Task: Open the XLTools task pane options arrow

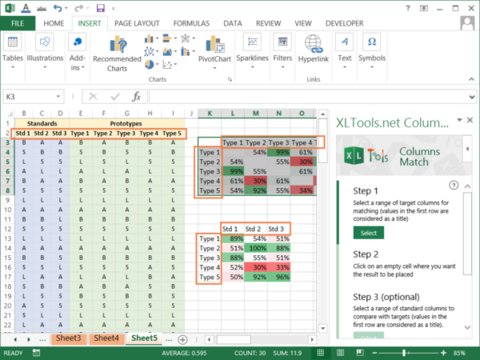Action: click(x=459, y=120)
